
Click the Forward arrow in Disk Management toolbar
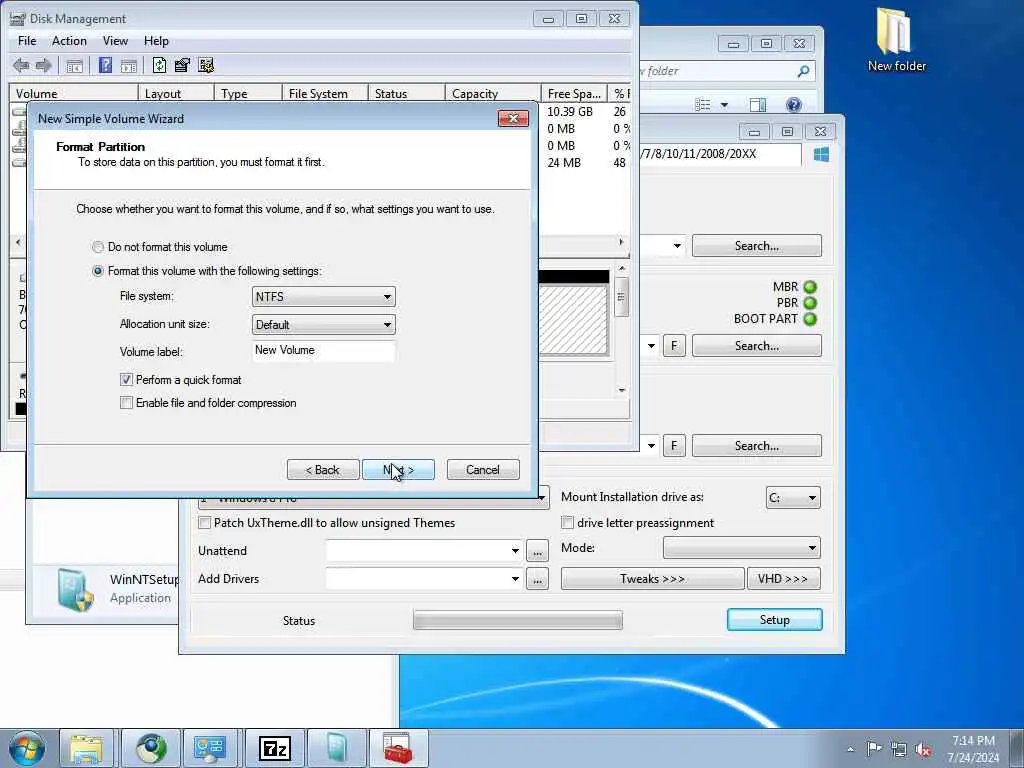(x=44, y=65)
